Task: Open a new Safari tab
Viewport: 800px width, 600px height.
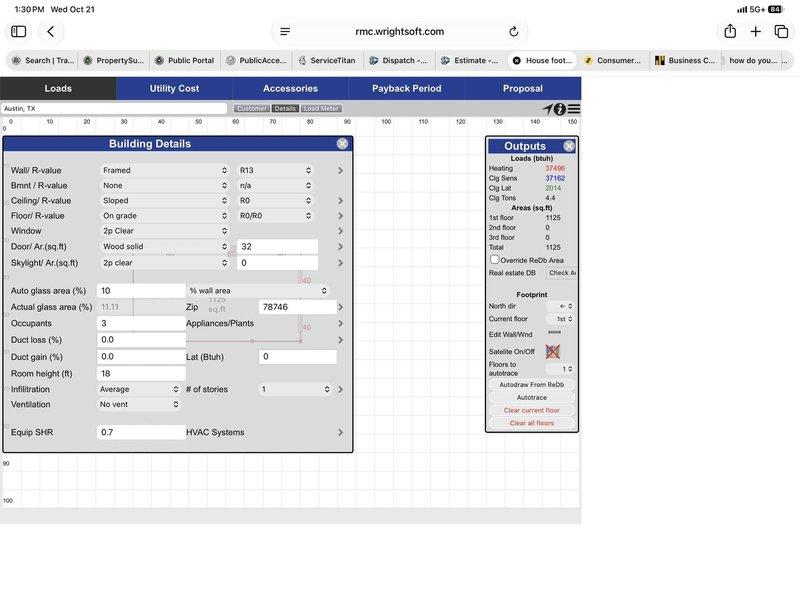Action: click(x=756, y=32)
